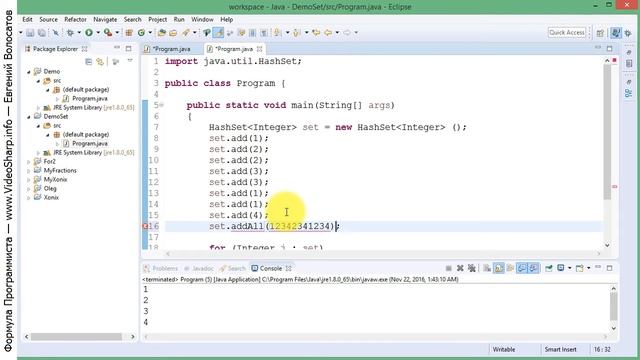Open the New Java Class dropdown arrow
640x360 pixels.
(x=150, y=33)
